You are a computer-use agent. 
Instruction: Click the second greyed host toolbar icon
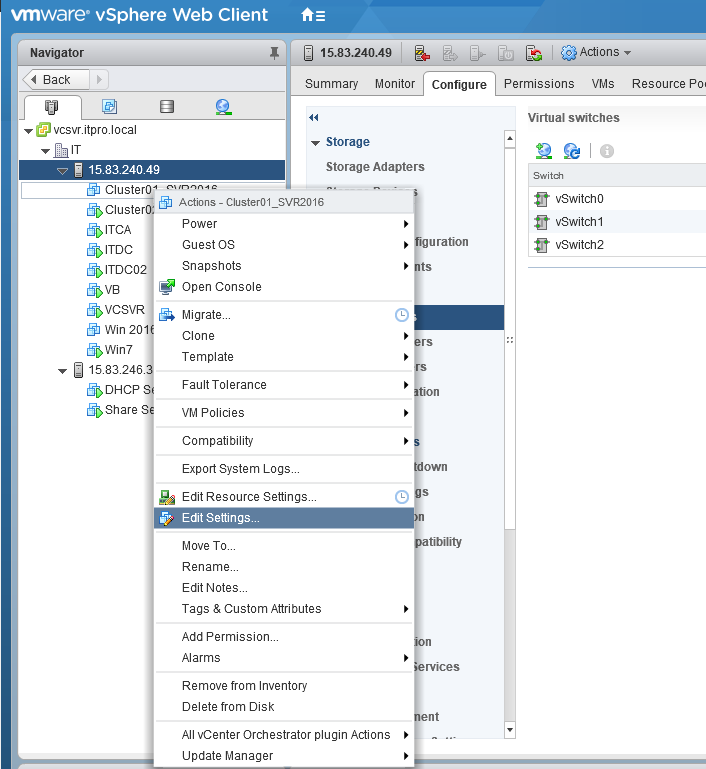click(450, 52)
